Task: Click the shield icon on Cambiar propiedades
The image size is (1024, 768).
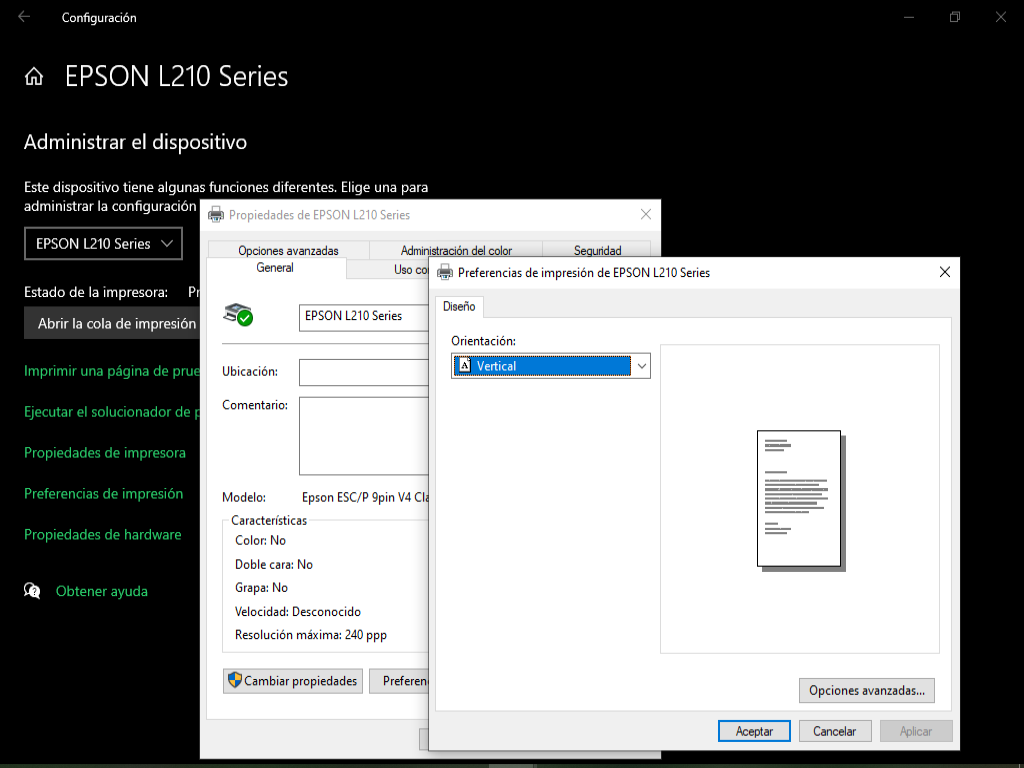Action: [x=234, y=680]
